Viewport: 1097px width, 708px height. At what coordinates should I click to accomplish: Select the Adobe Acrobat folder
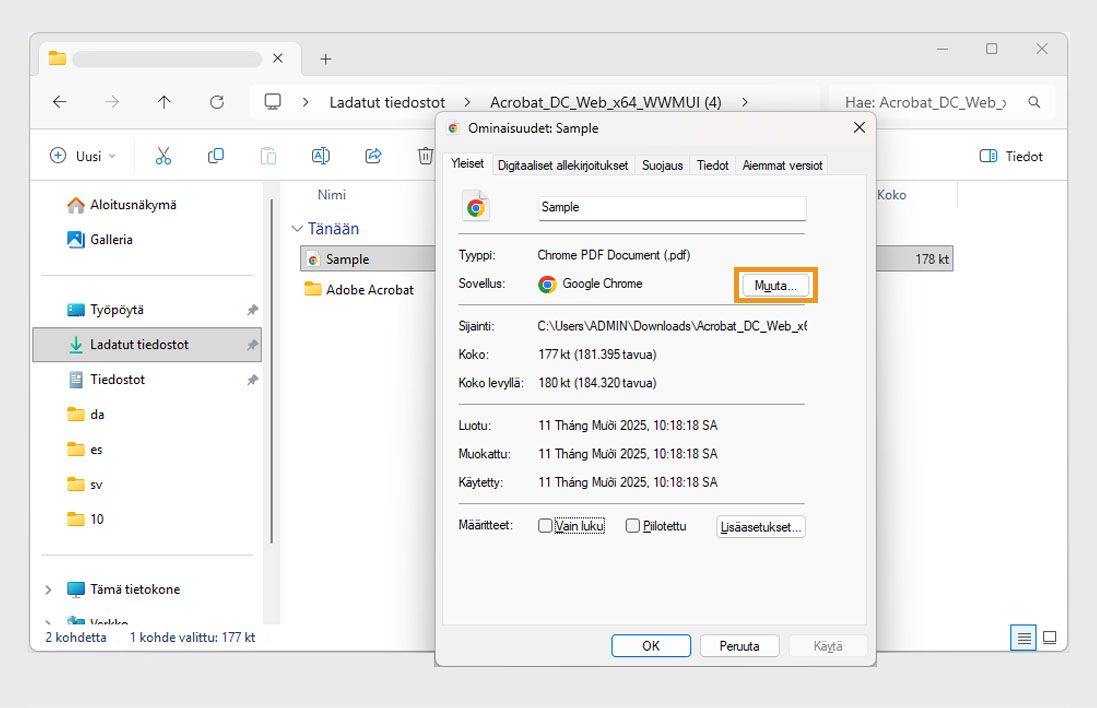(360, 290)
